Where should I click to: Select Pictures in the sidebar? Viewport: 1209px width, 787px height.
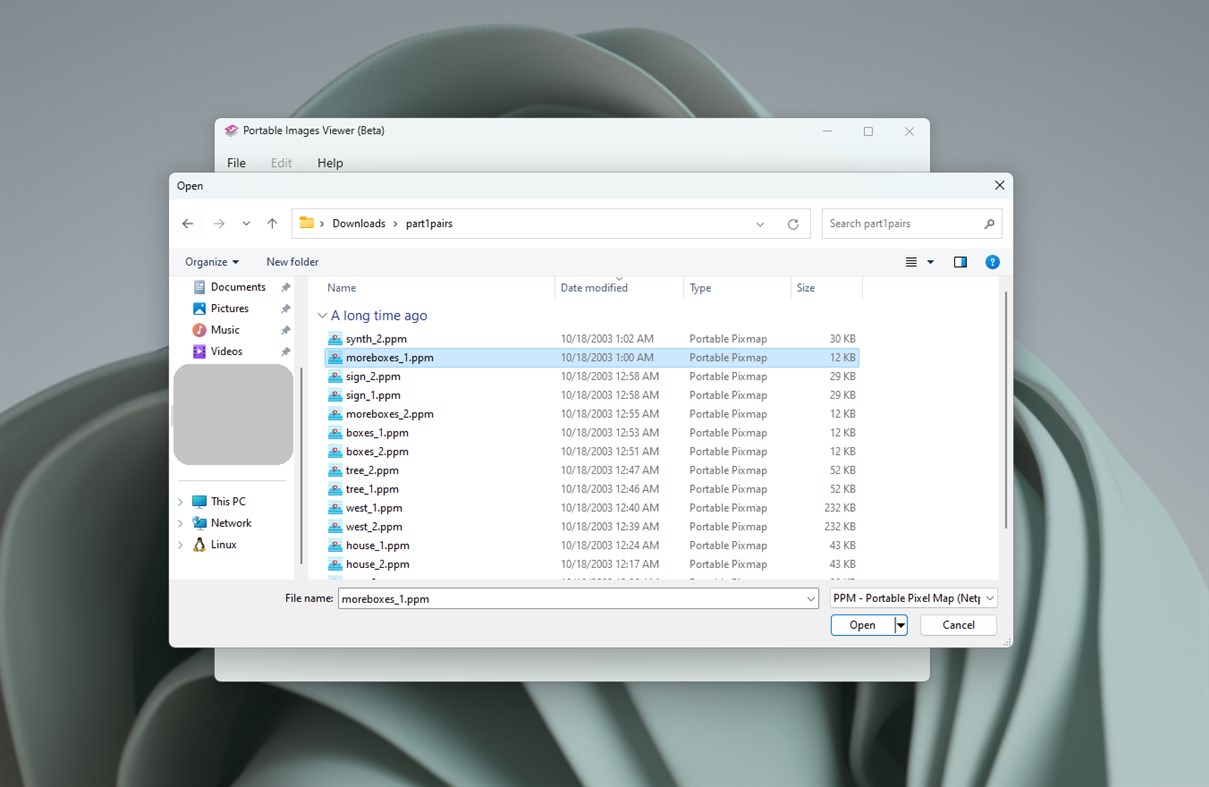(x=229, y=309)
